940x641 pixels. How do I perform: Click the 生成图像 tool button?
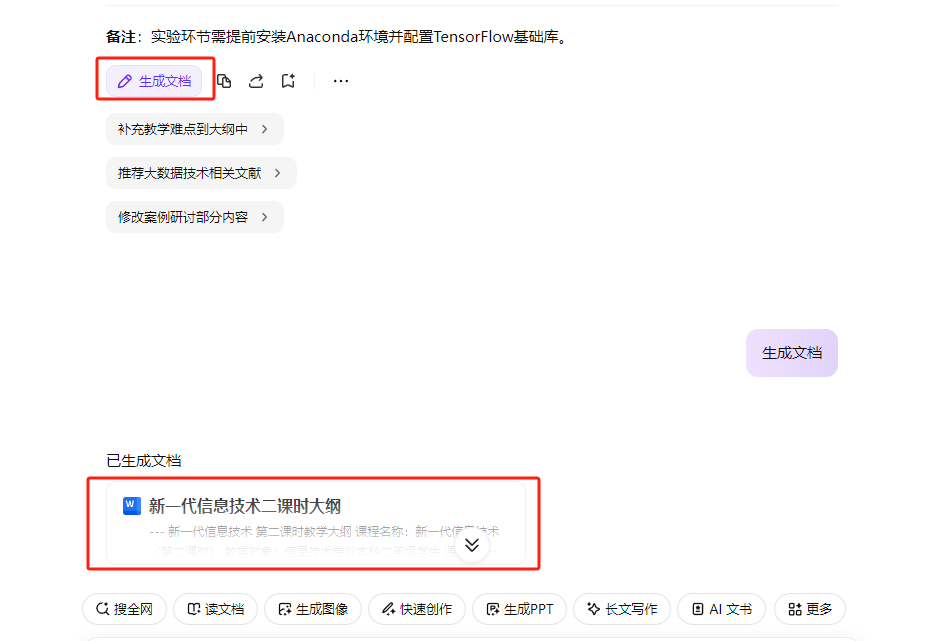[312, 609]
